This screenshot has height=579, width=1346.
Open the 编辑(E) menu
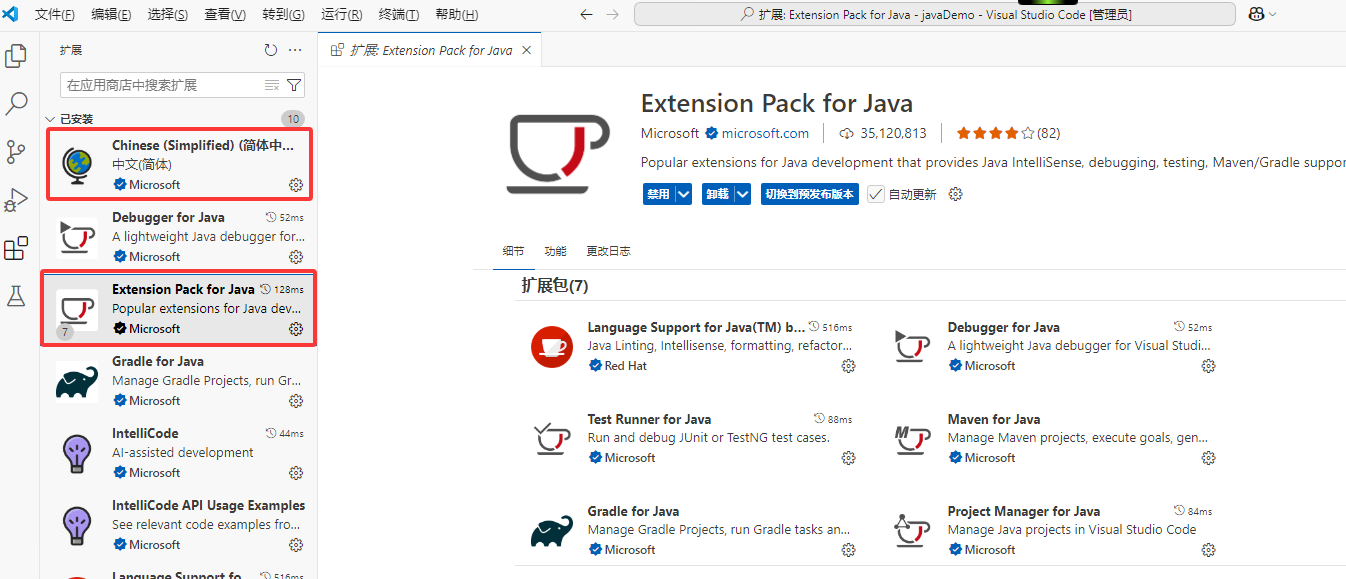point(111,15)
